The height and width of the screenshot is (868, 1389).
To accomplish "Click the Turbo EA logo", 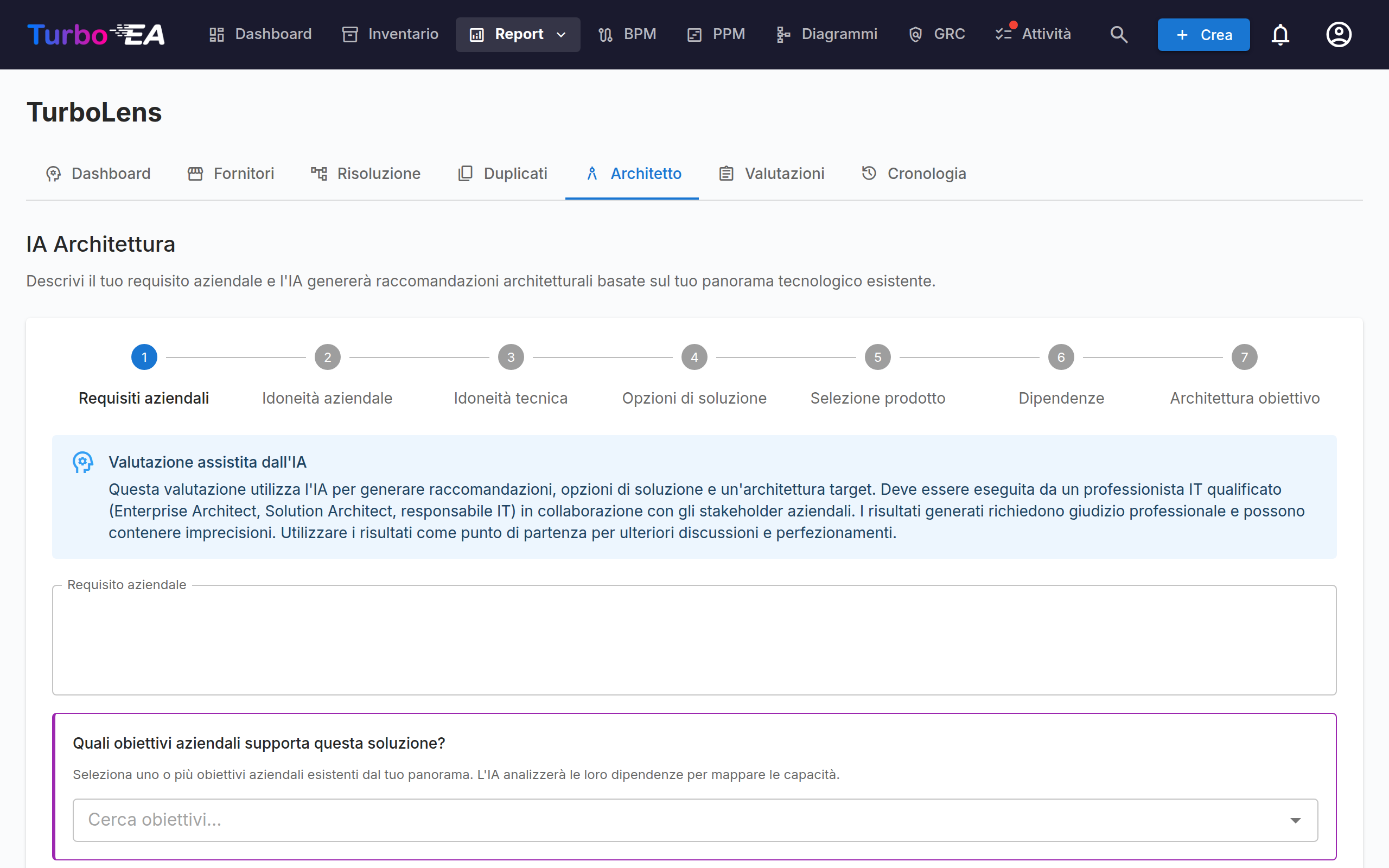I will click(x=96, y=34).
